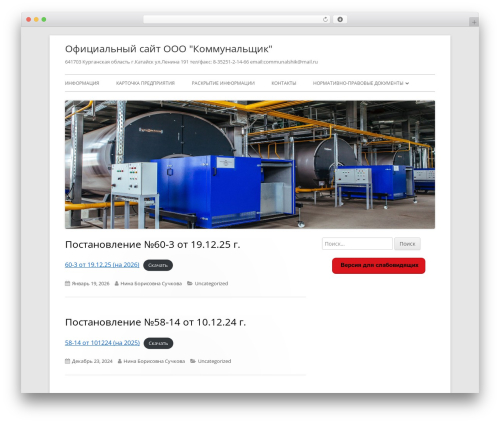Click author icon in the 58-14 post meta
500x423 pixels.
point(120,361)
